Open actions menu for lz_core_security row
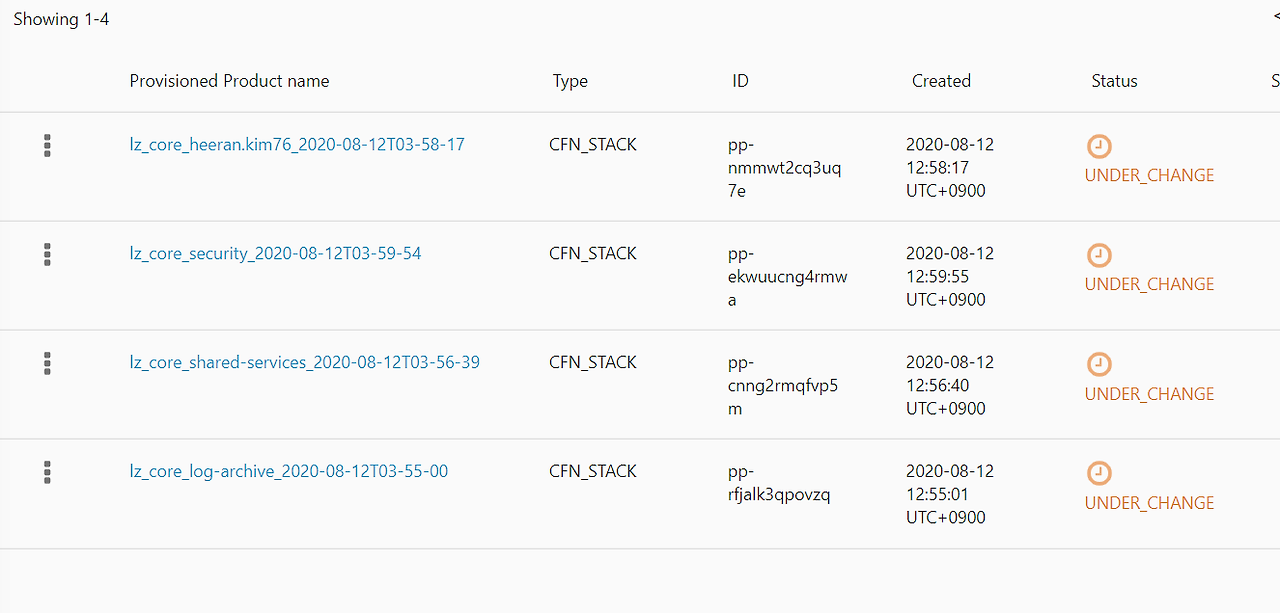Viewport: 1280px width, 613px height. pos(47,255)
